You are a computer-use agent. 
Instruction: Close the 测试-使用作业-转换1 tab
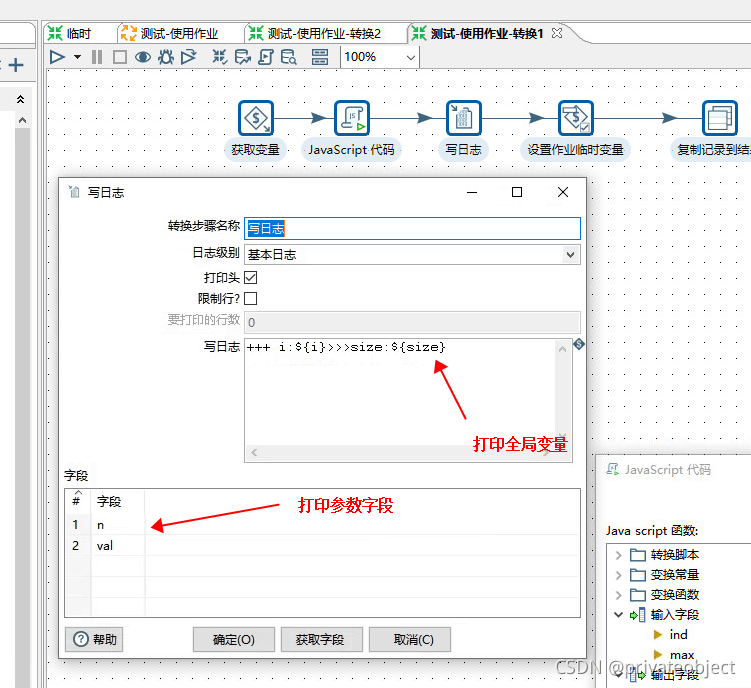click(x=557, y=33)
